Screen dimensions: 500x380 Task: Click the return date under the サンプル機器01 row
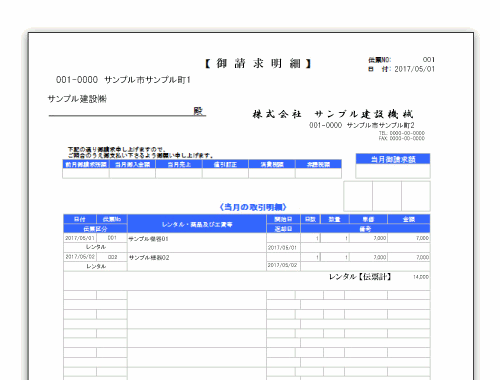tap(282, 248)
